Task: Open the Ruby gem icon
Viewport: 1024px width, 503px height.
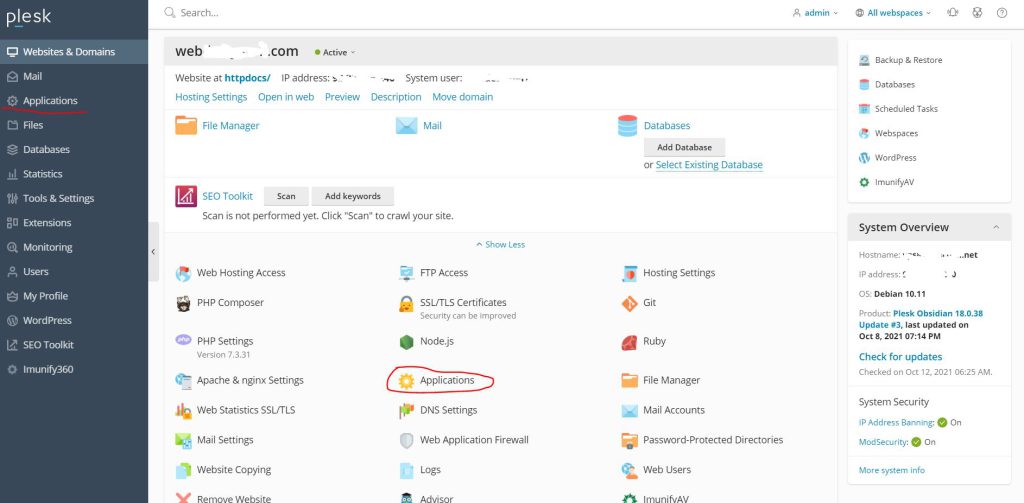Action: (629, 342)
